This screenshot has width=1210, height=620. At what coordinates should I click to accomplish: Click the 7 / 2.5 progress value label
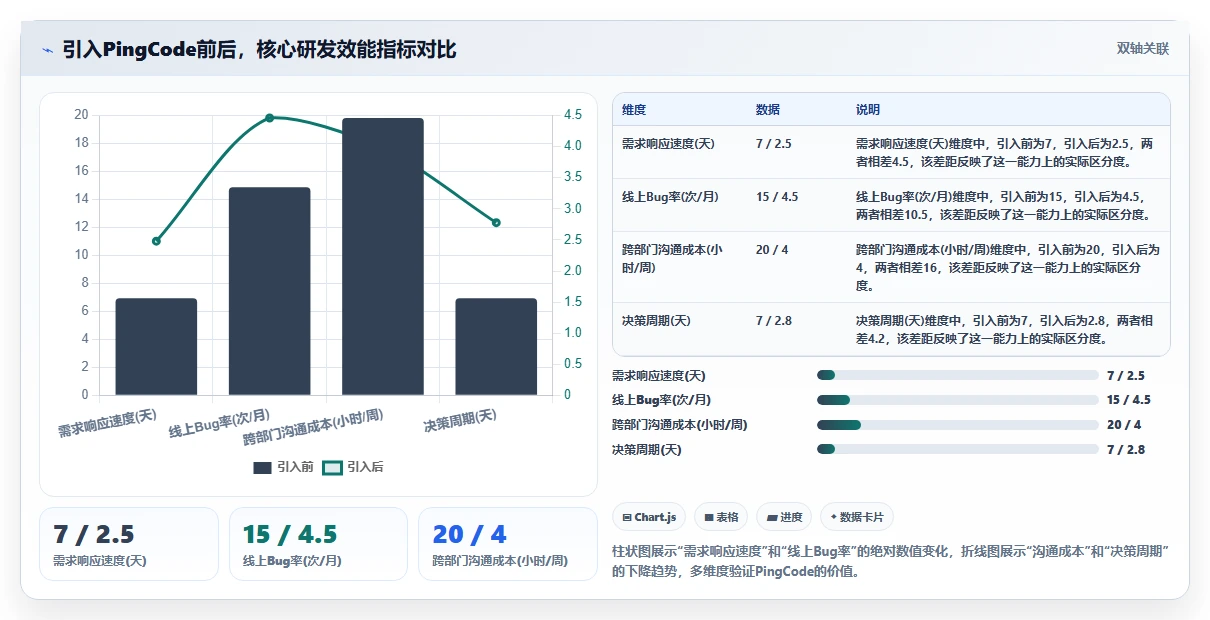click(1126, 375)
